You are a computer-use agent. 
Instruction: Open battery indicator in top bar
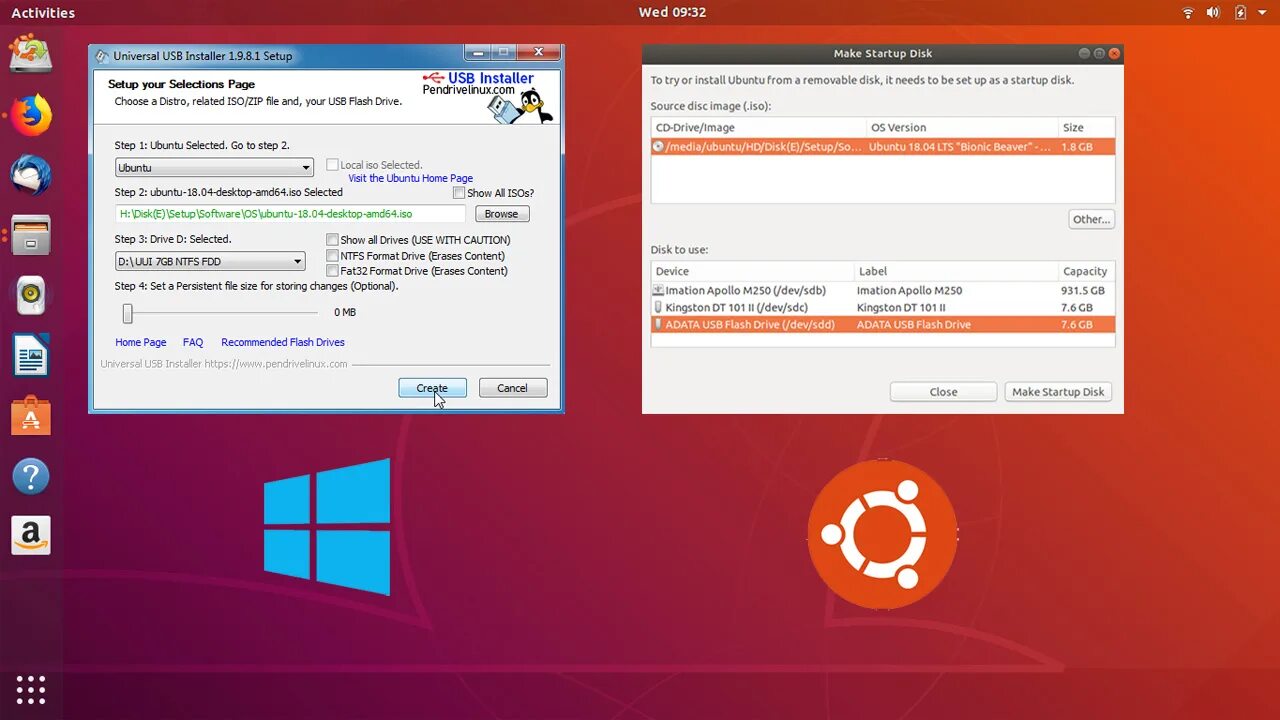[x=1240, y=13]
